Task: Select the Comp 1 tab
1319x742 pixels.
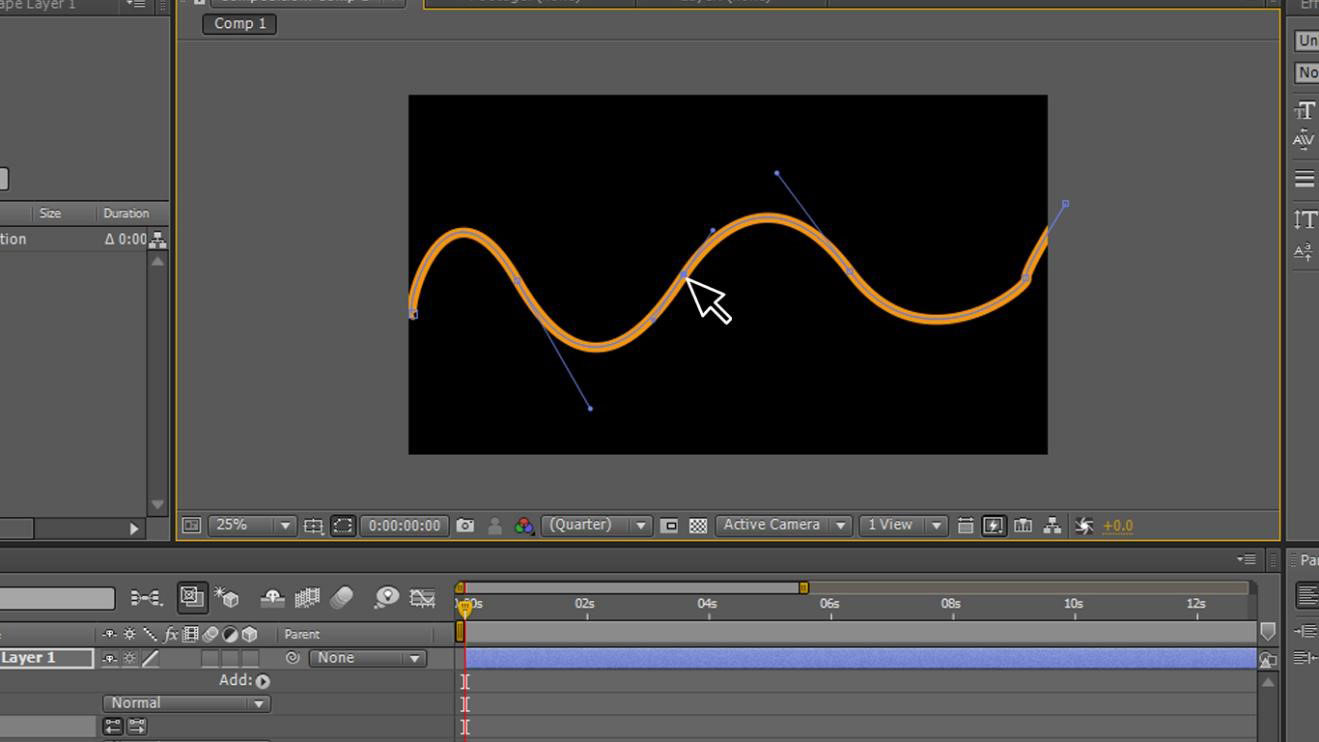Action: (x=239, y=23)
